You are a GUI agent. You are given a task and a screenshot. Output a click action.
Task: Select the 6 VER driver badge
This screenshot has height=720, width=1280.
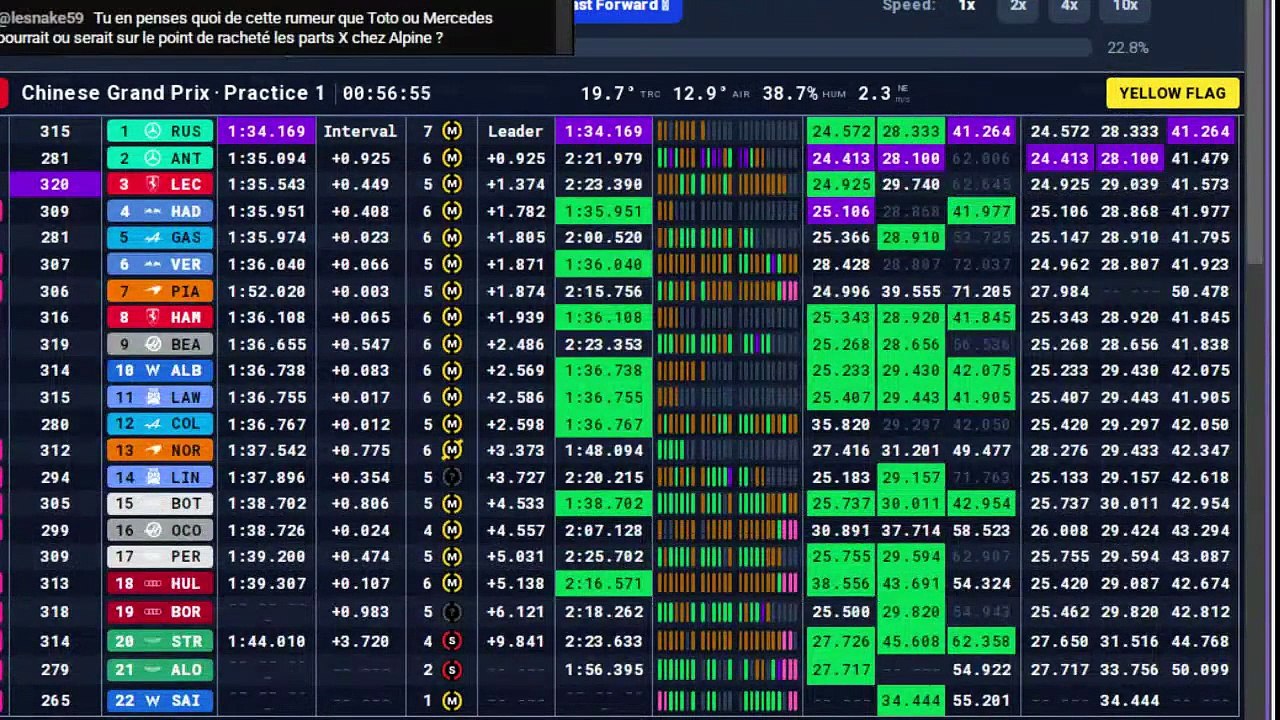[x=160, y=264]
